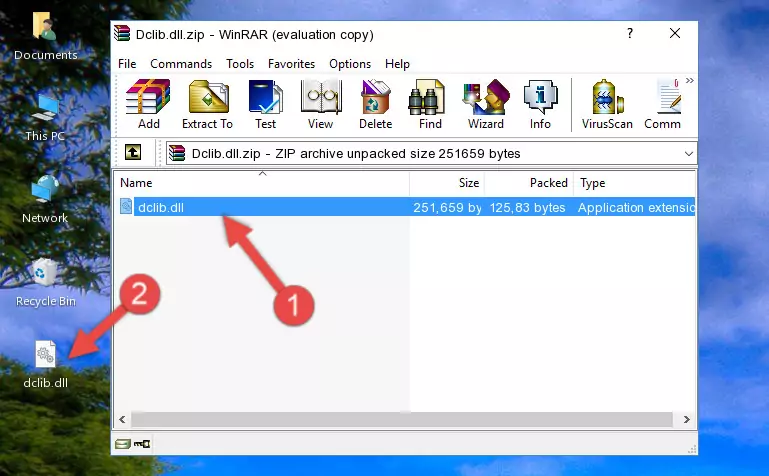Sort list by Packed column

coord(529,183)
